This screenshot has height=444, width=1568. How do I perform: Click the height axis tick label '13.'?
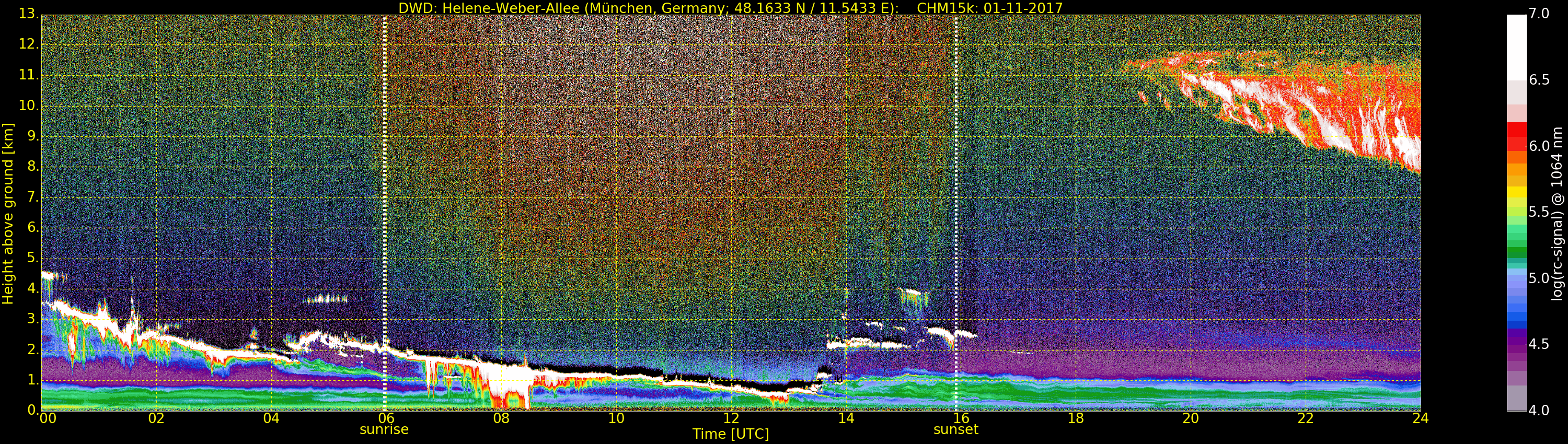click(29, 14)
